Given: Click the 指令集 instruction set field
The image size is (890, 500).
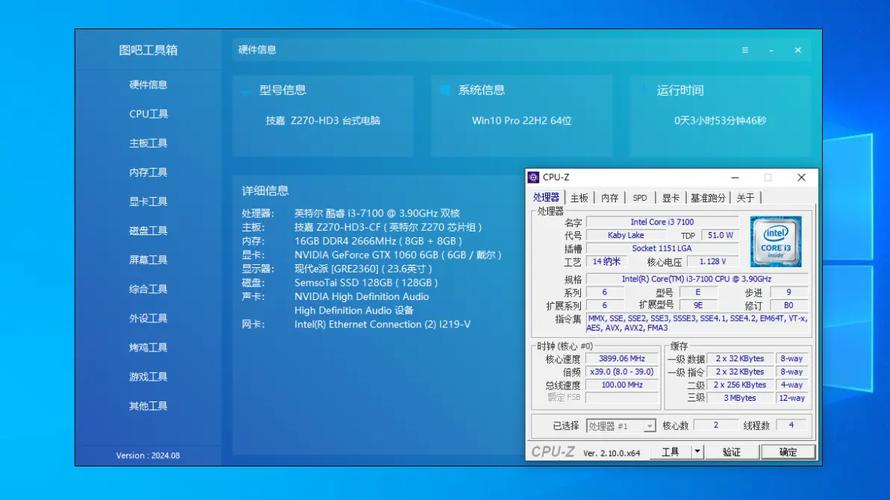Looking at the screenshot, I should point(698,323).
